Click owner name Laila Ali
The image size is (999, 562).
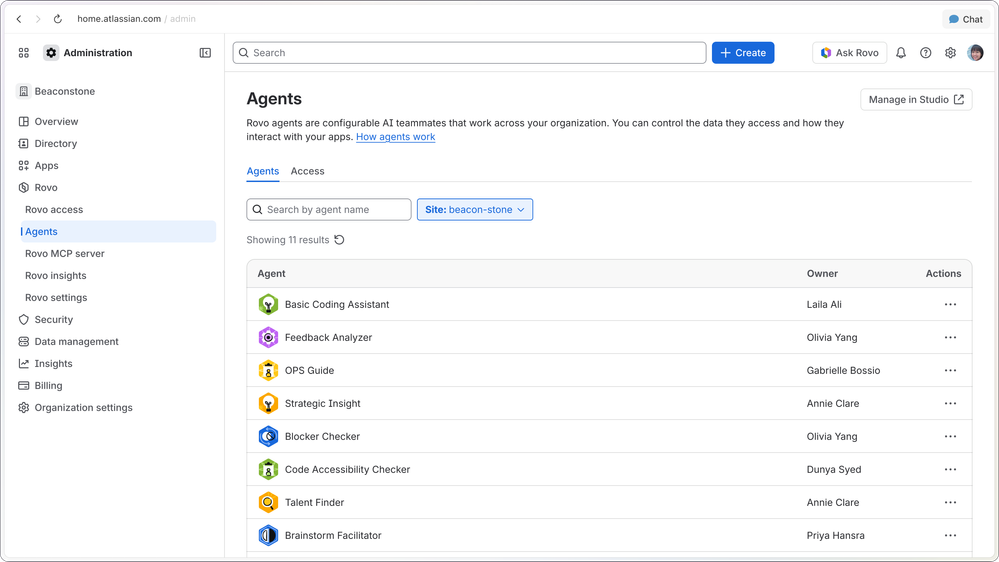[824, 305]
